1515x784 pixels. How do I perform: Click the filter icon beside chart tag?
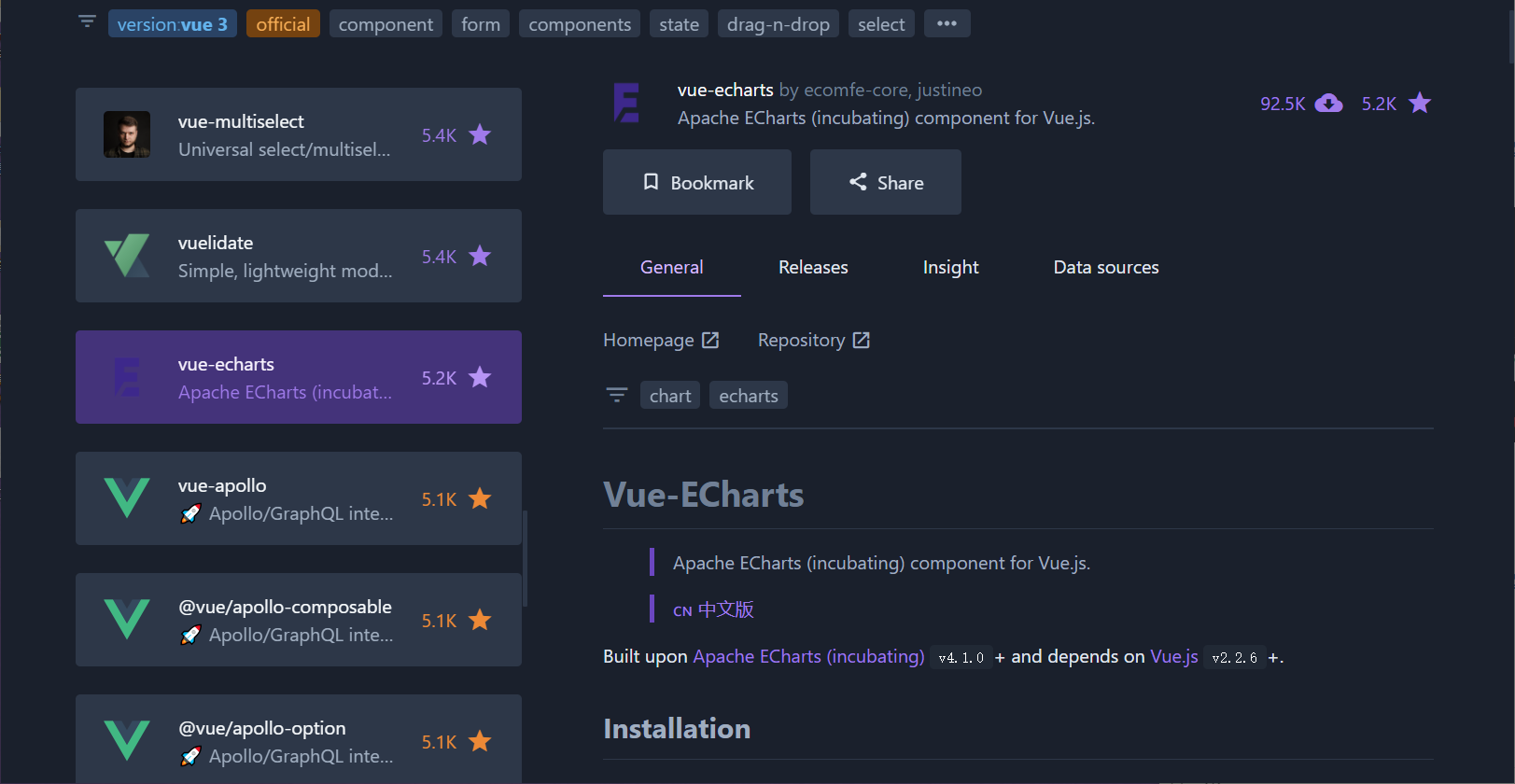617,395
